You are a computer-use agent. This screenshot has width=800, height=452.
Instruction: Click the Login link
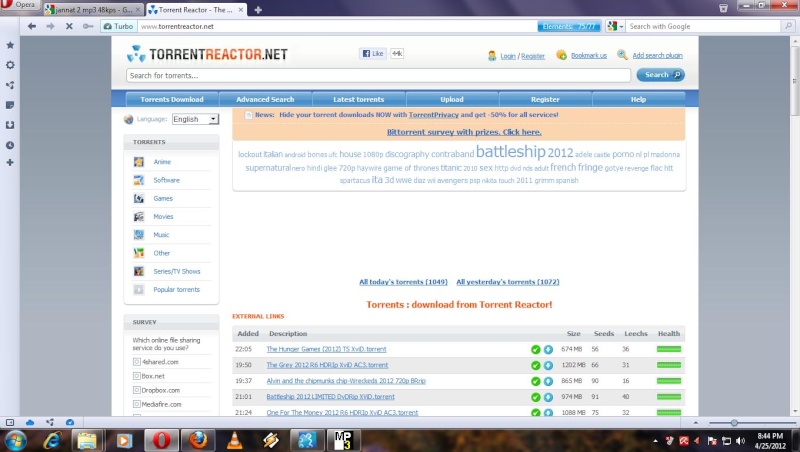(x=508, y=56)
